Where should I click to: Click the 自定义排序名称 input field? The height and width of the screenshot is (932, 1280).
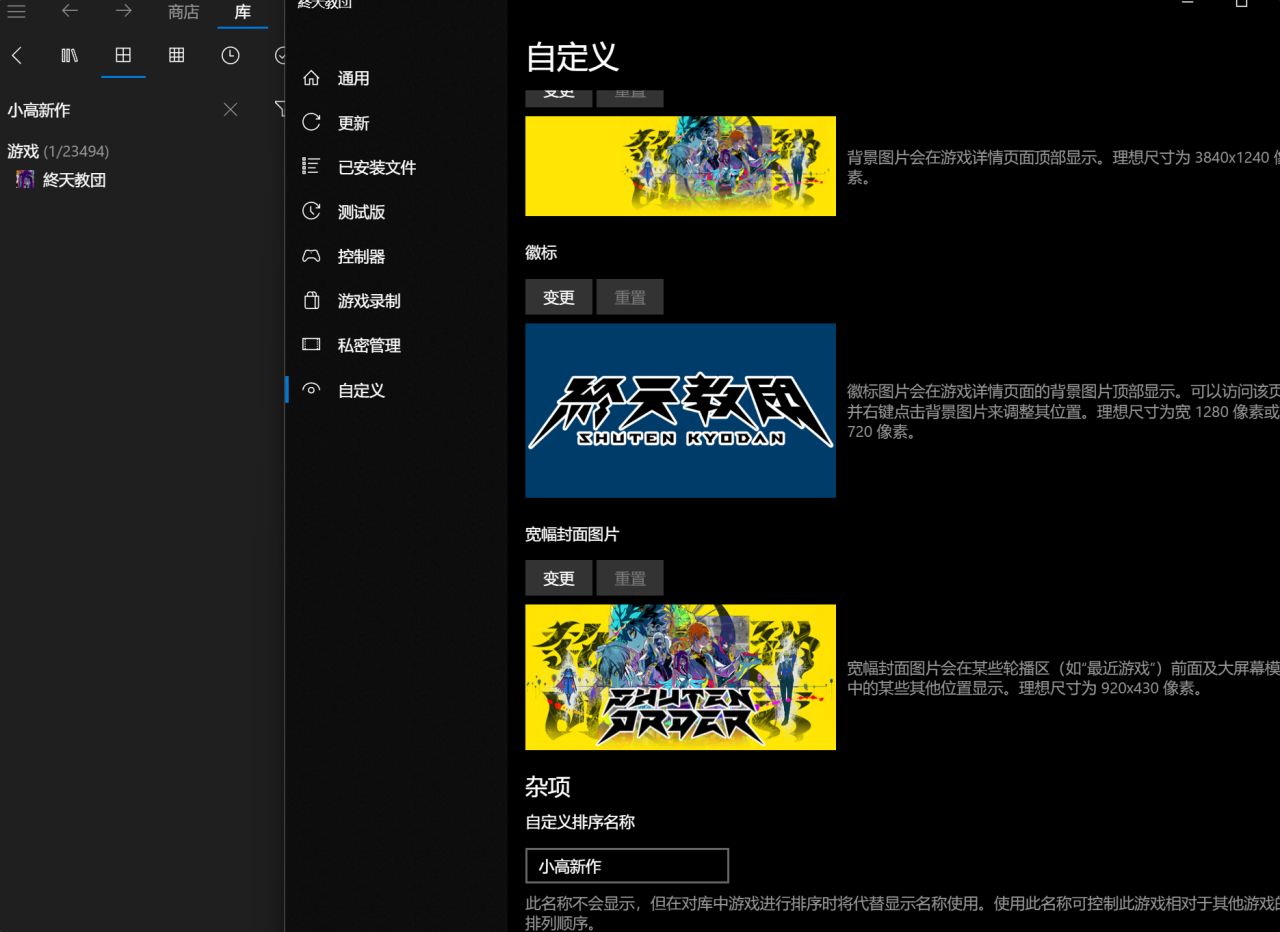(x=627, y=866)
